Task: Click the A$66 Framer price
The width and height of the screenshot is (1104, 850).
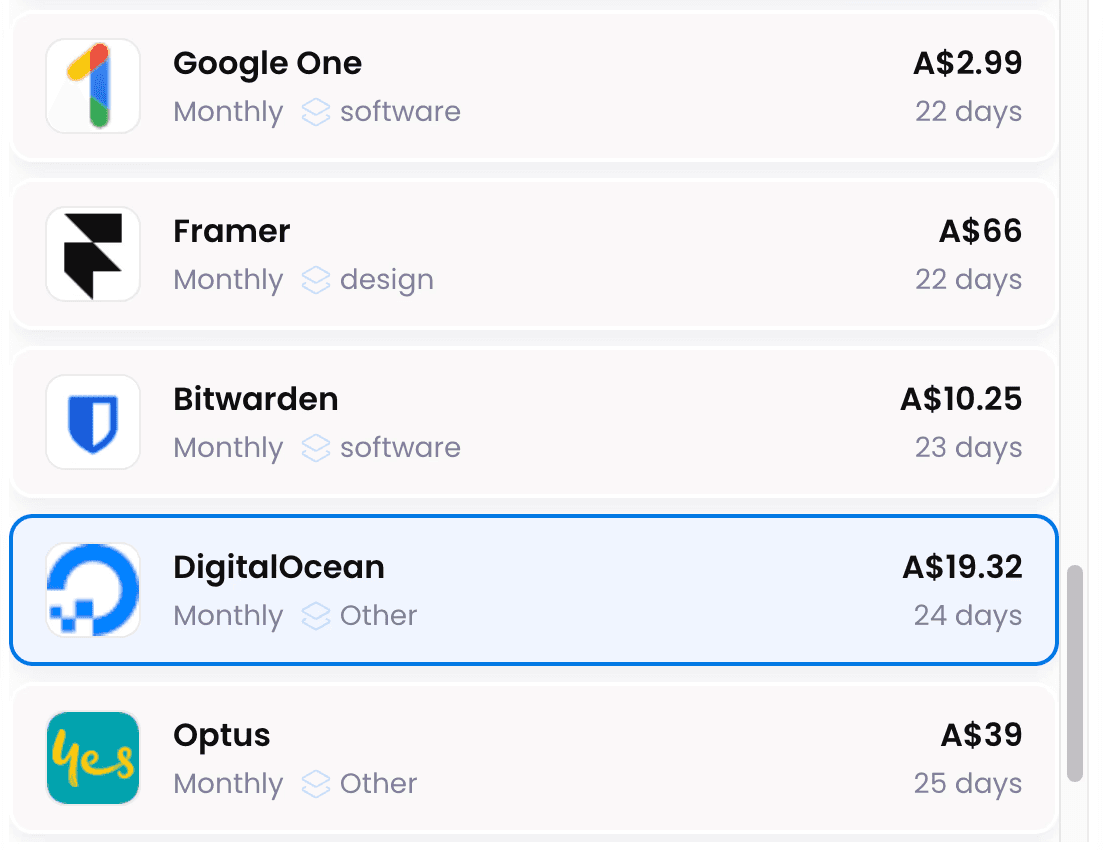Action: [x=980, y=231]
